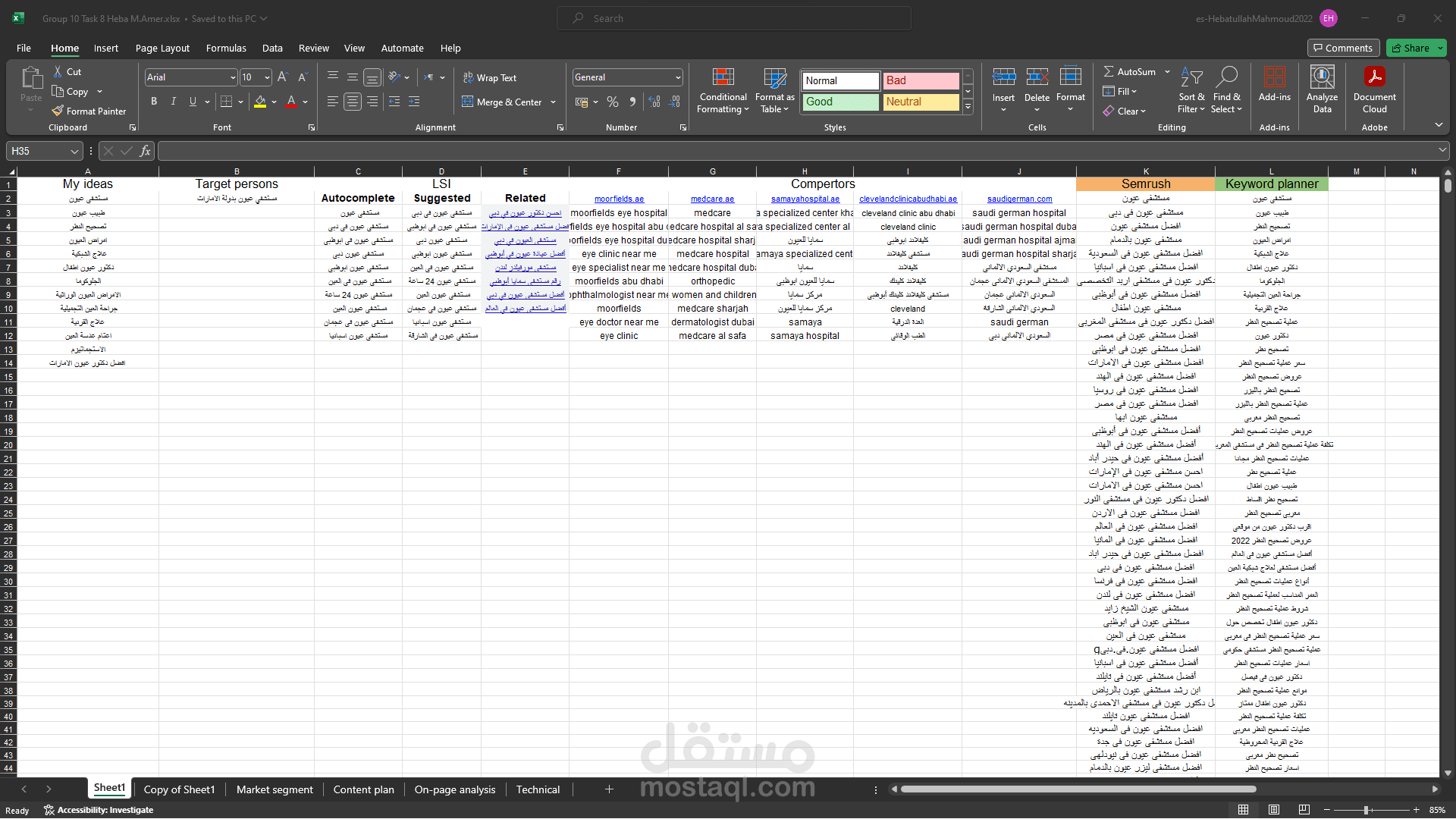Viewport: 1456px width, 819px height.
Task: Click the Cut scissors icon
Action: [58, 71]
